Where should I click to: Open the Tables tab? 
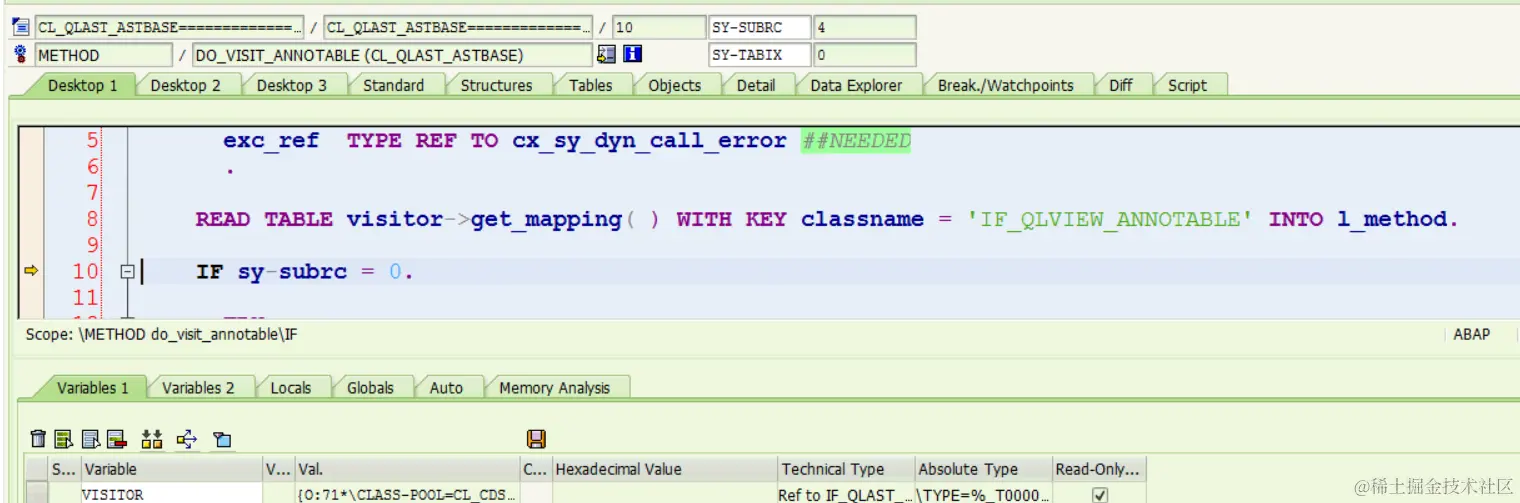(x=591, y=85)
